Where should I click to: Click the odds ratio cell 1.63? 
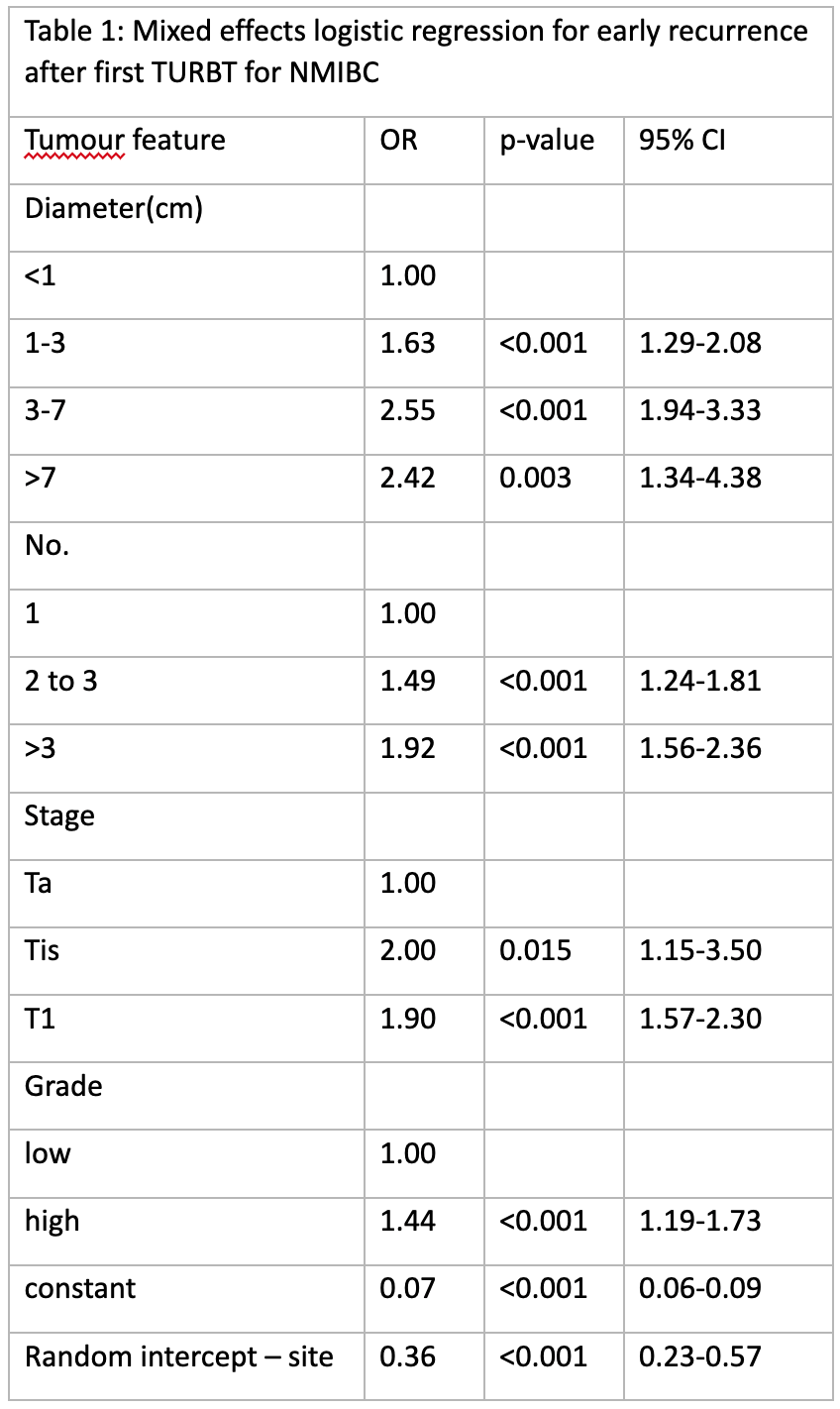(x=408, y=343)
